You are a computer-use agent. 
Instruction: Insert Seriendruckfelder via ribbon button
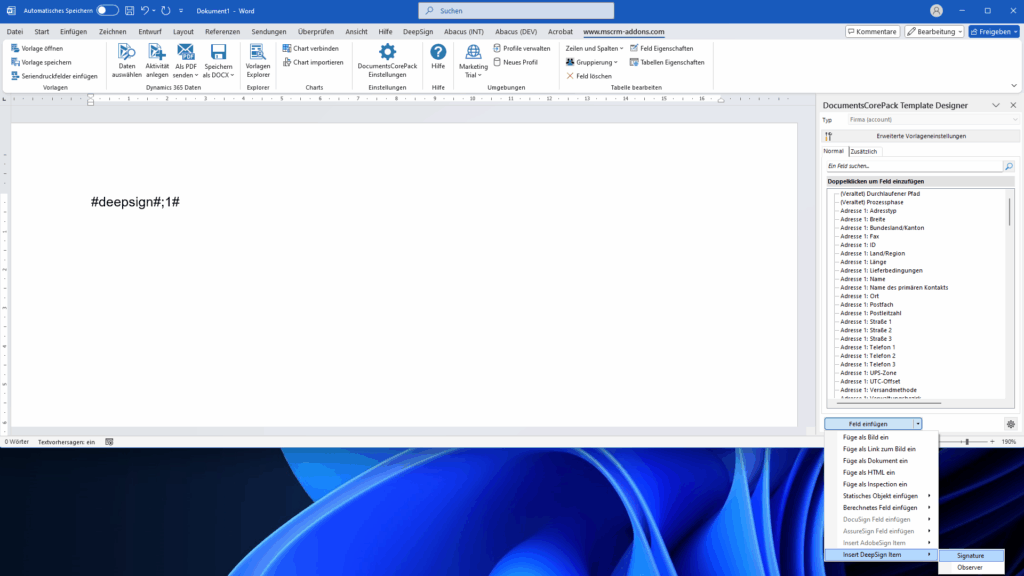point(54,76)
